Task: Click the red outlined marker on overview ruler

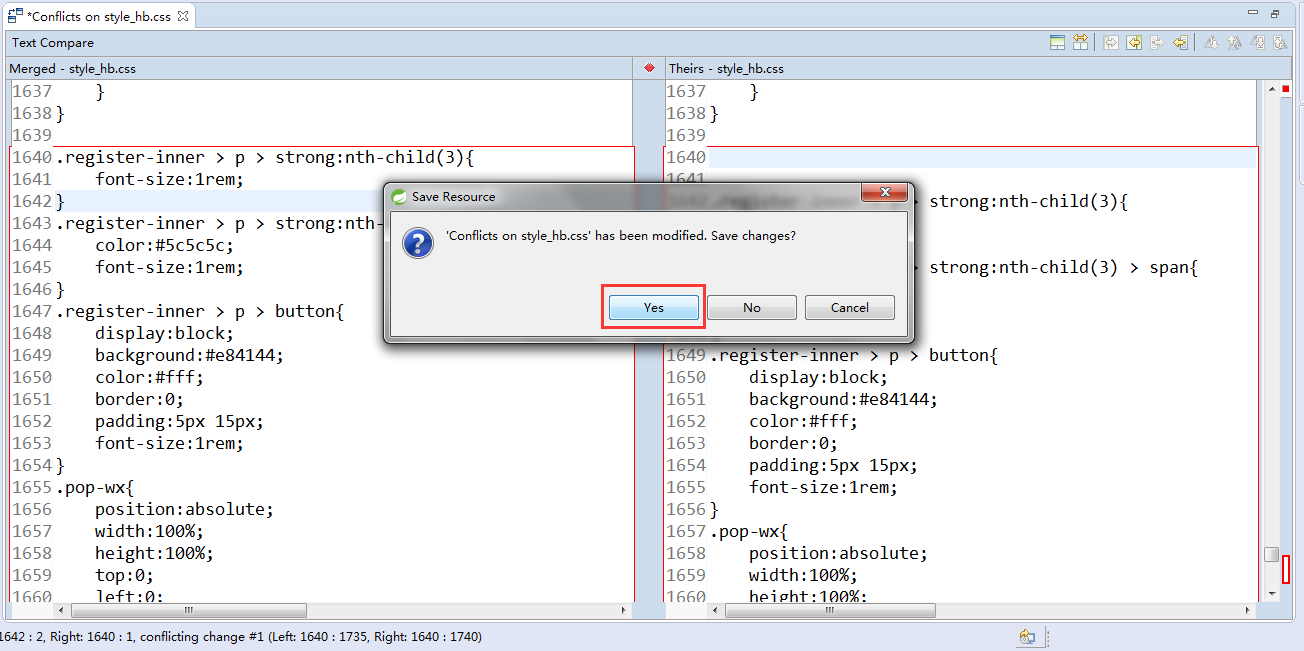Action: click(1286, 569)
